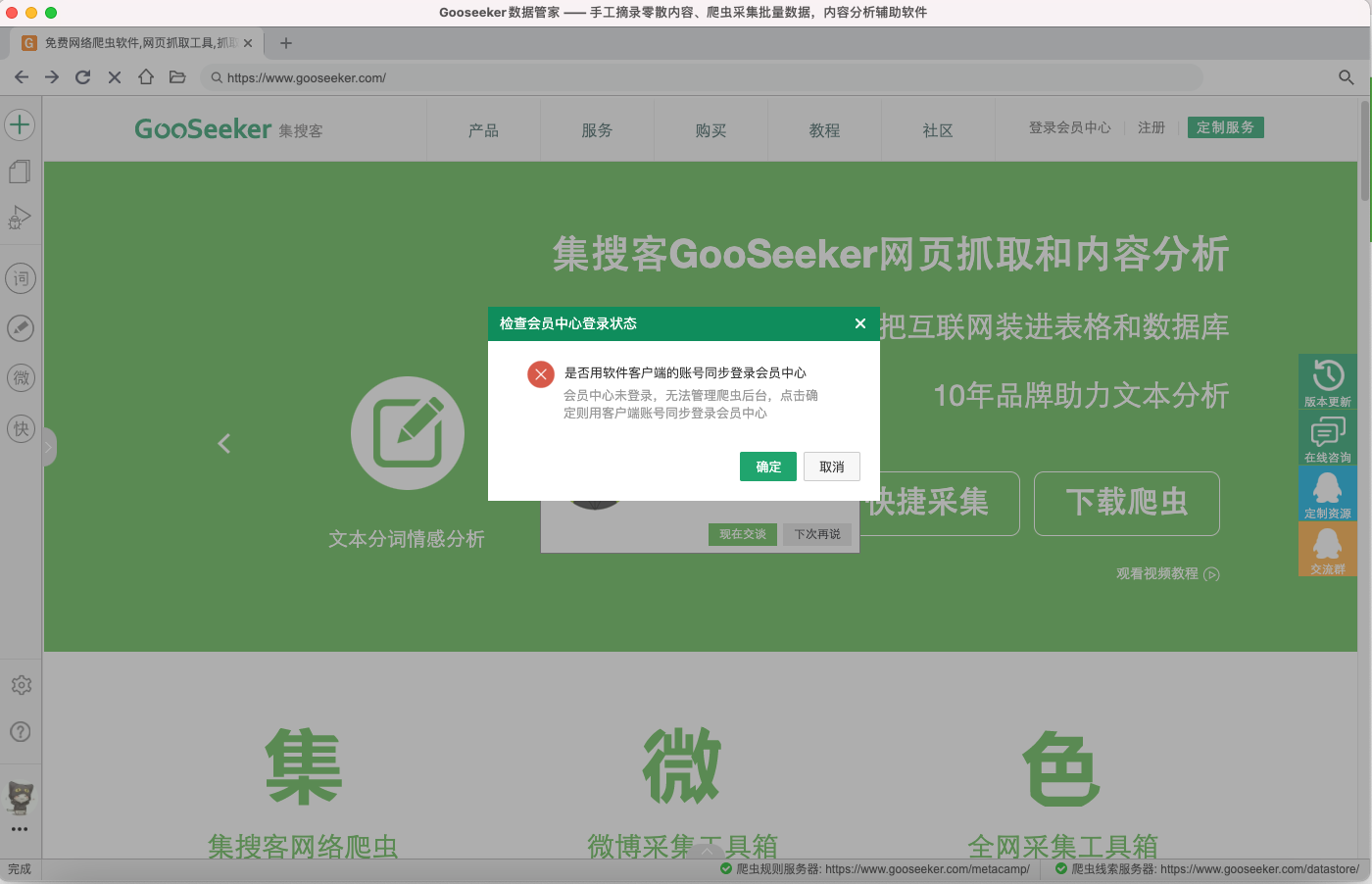Open the 微 Weibo toolbox icon in sidebar
This screenshot has width=1372, height=884.
[21, 378]
